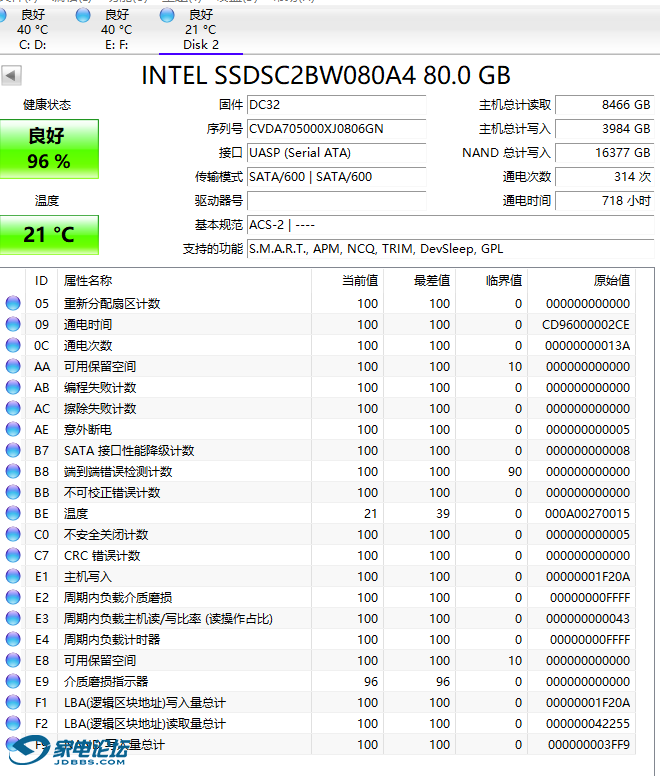Click the host writes value 3984 GB

pyautogui.click(x=605, y=129)
